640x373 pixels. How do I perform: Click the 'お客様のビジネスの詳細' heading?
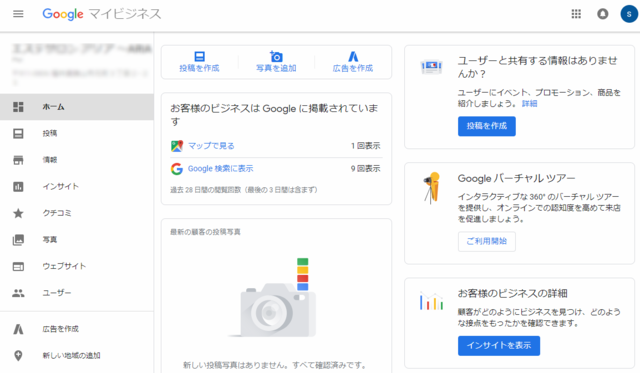point(512,293)
